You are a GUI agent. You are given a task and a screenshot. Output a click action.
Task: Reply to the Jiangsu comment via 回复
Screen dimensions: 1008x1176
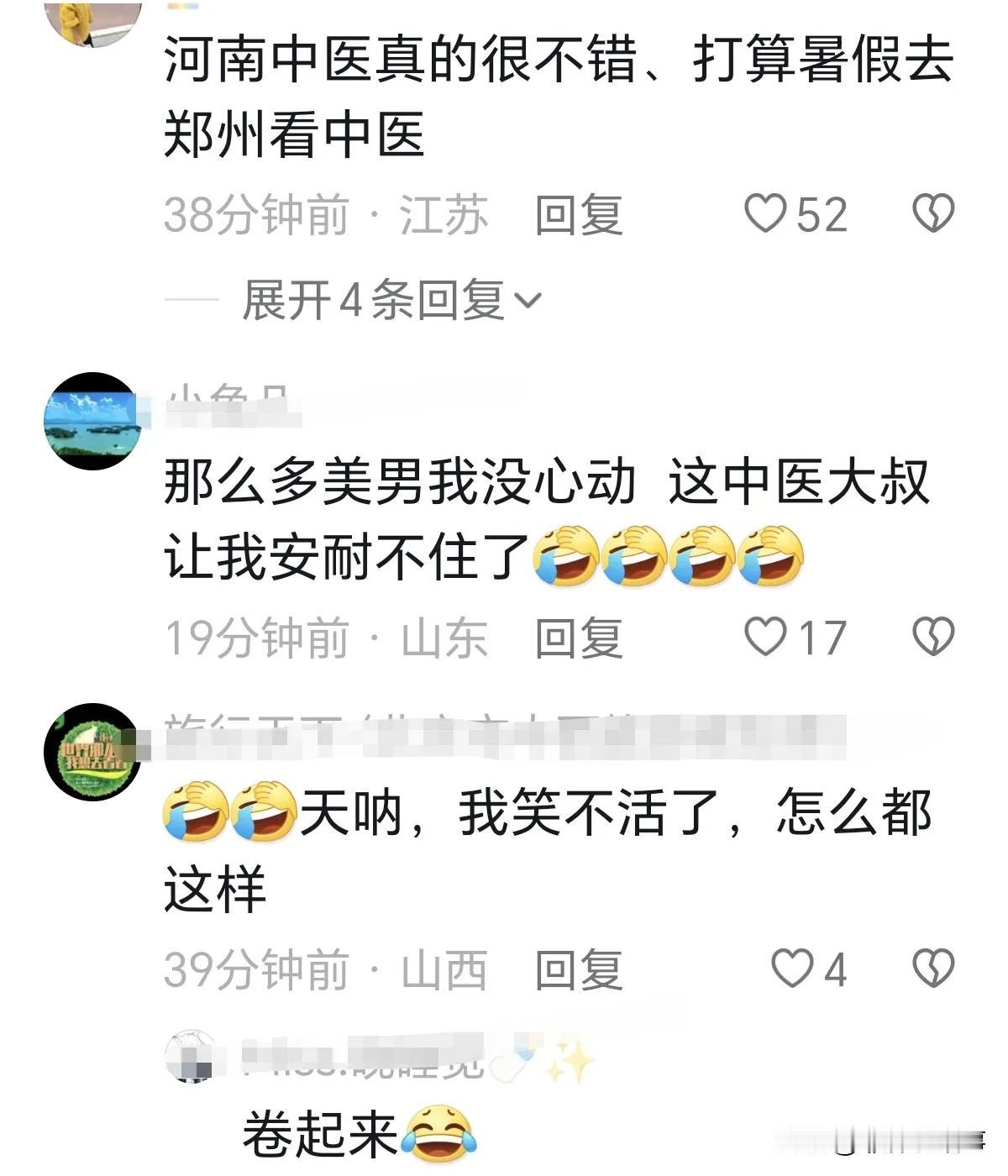point(579,215)
